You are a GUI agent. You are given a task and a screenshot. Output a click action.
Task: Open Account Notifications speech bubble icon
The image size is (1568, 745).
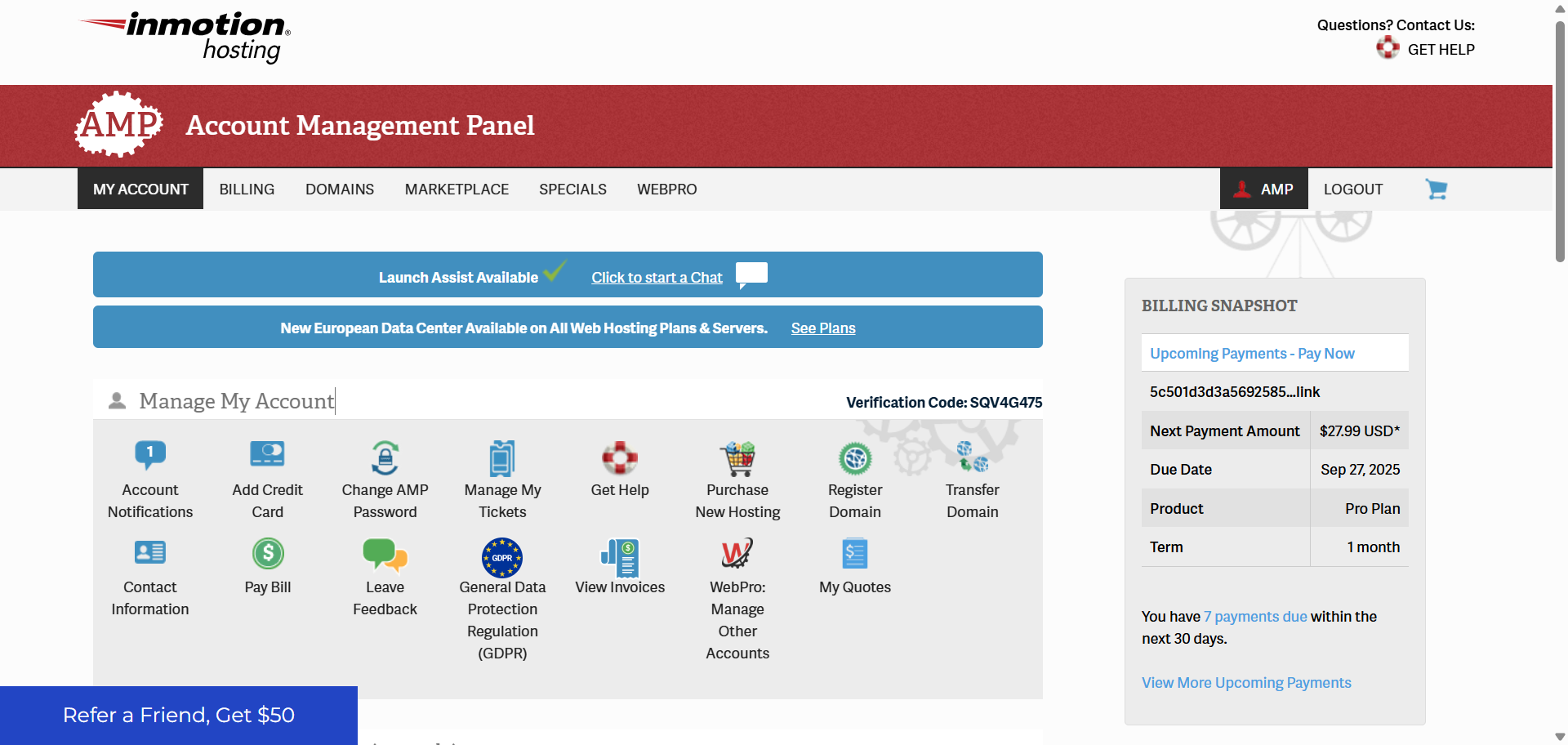pyautogui.click(x=150, y=455)
